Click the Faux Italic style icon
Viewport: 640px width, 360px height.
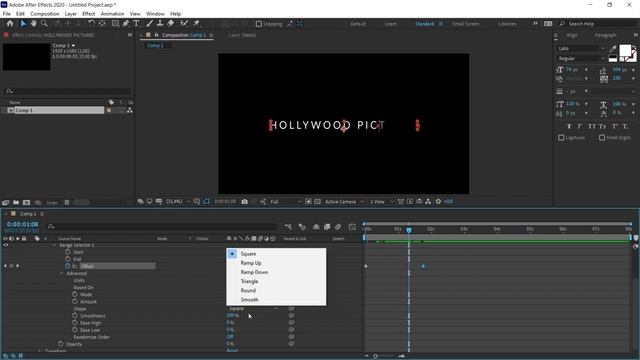pyautogui.click(x=580, y=127)
